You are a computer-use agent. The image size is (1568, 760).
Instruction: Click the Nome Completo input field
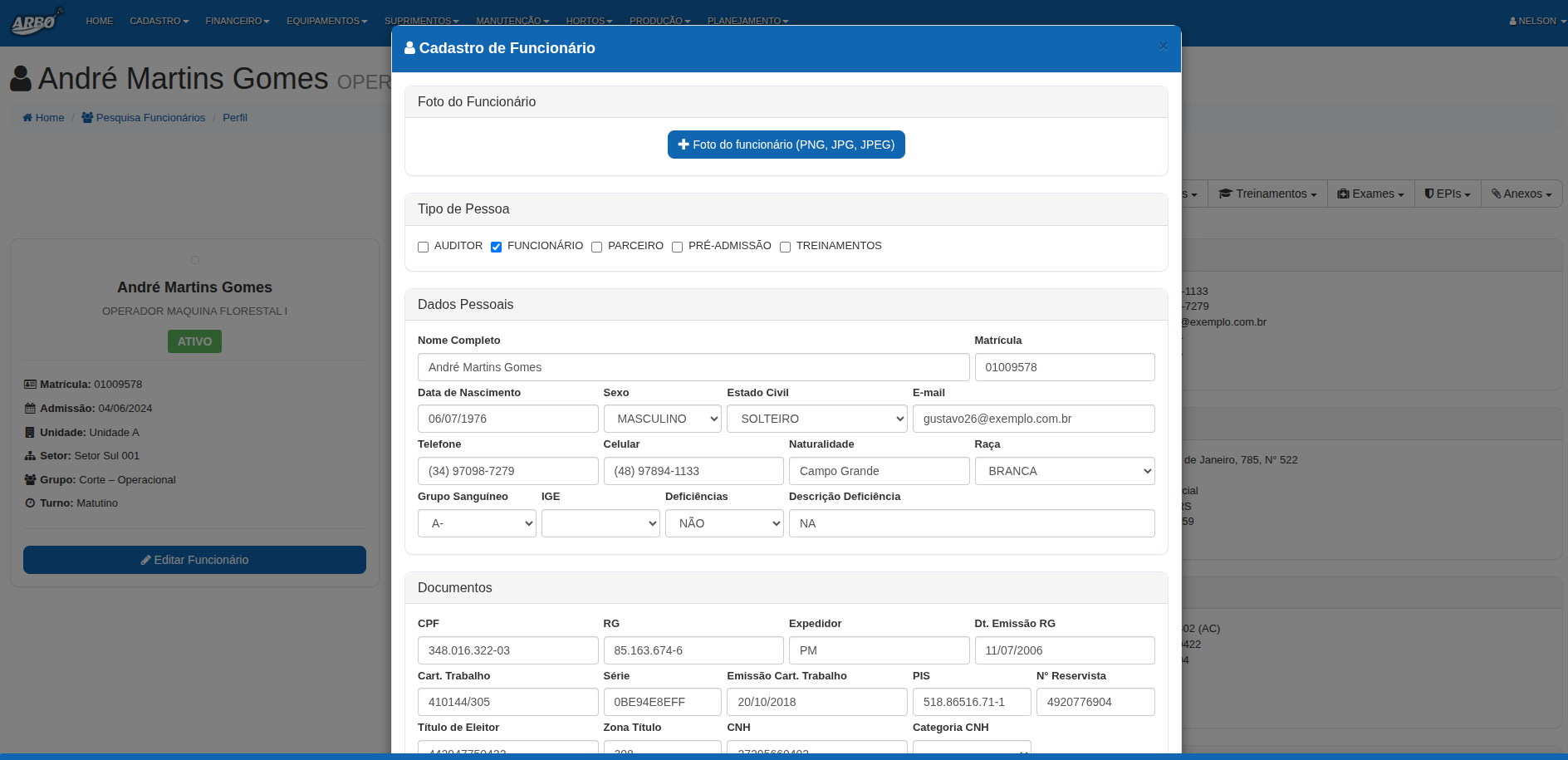693,367
